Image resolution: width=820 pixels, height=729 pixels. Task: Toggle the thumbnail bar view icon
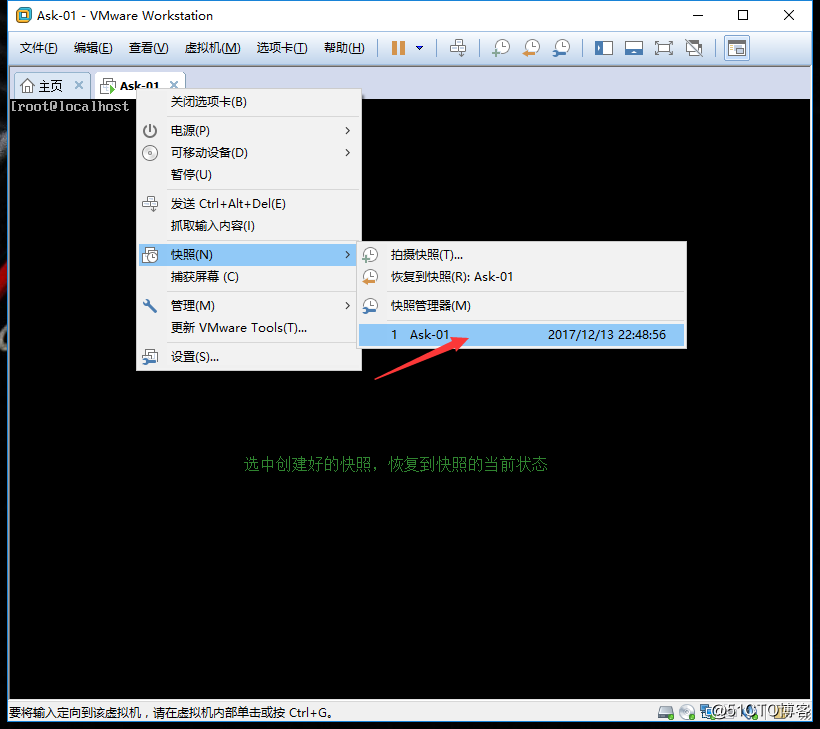(634, 48)
